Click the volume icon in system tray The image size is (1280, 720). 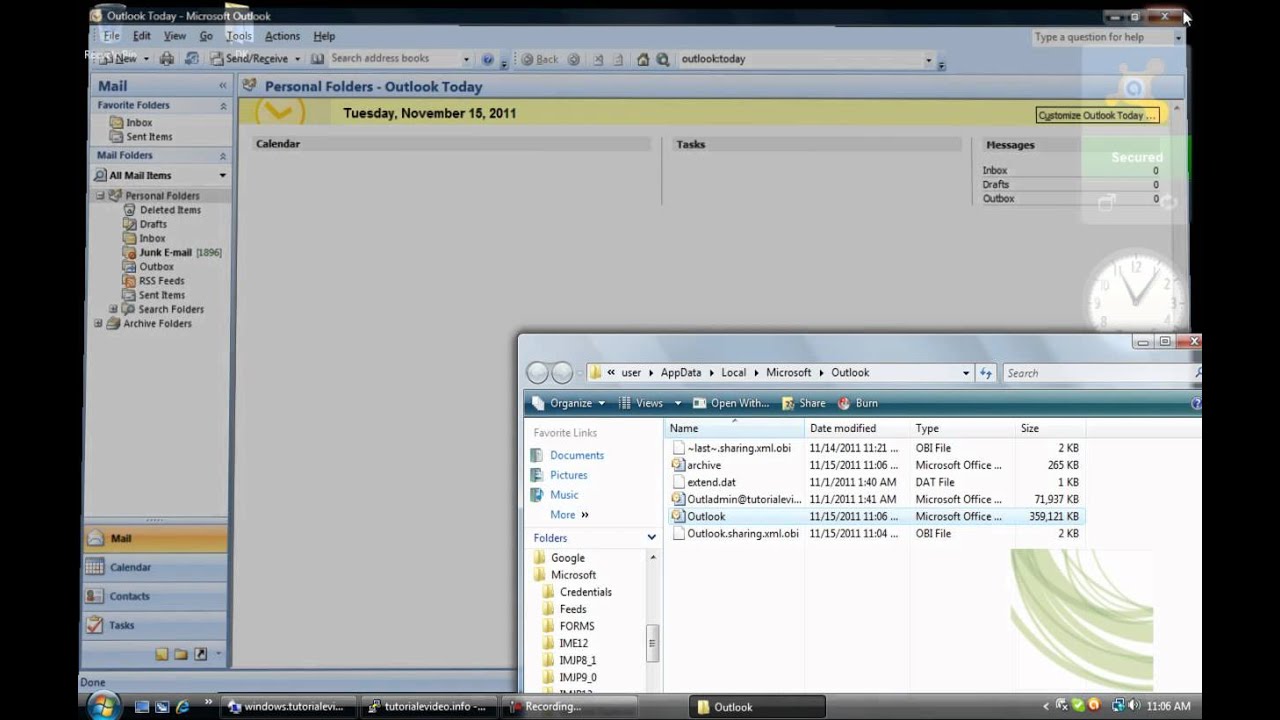coord(1134,706)
